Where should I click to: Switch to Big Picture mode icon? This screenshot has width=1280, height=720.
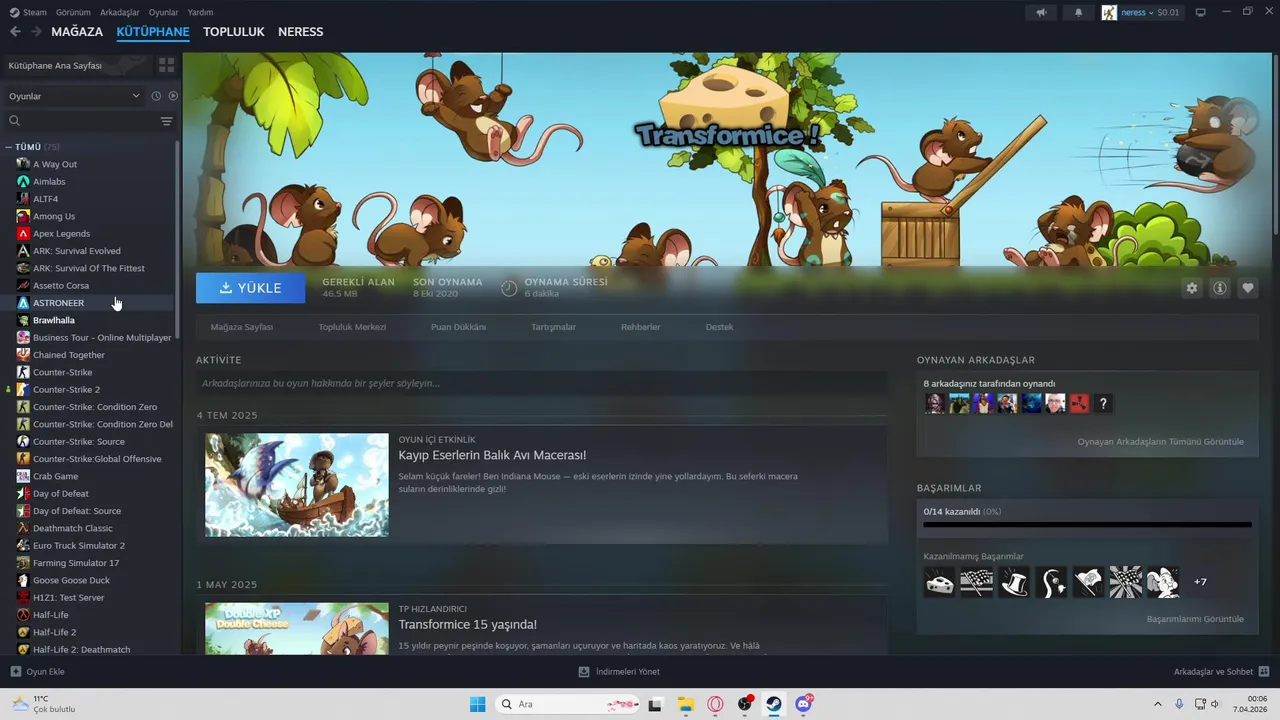(1200, 12)
